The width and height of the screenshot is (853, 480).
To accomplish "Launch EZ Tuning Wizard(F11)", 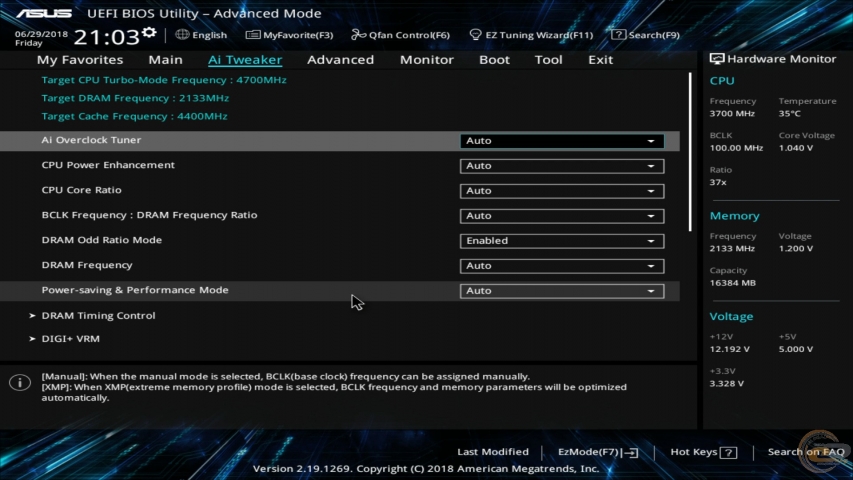I will coord(531,35).
